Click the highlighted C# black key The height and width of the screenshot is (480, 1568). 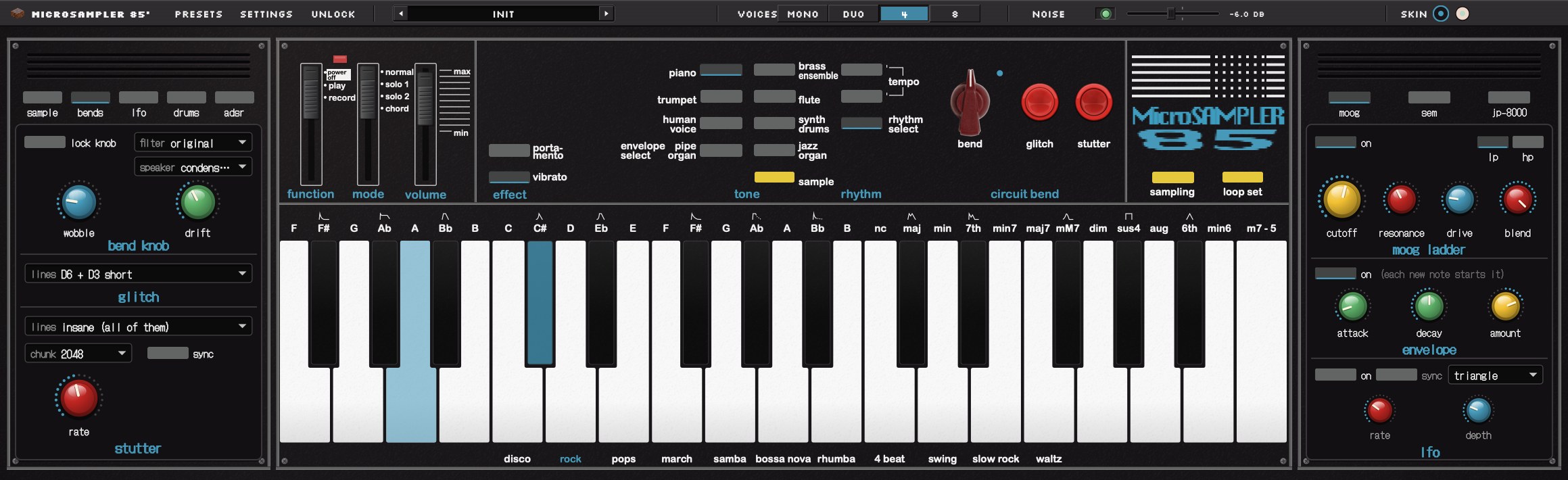pos(540,303)
